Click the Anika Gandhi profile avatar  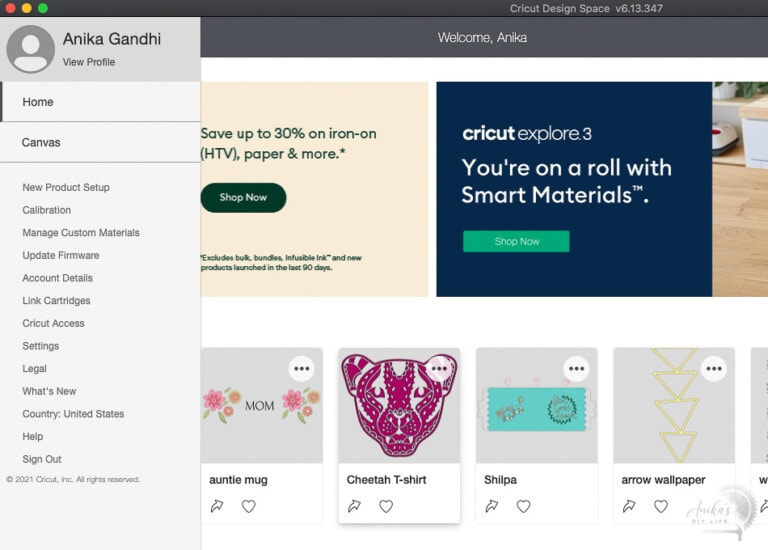31,49
